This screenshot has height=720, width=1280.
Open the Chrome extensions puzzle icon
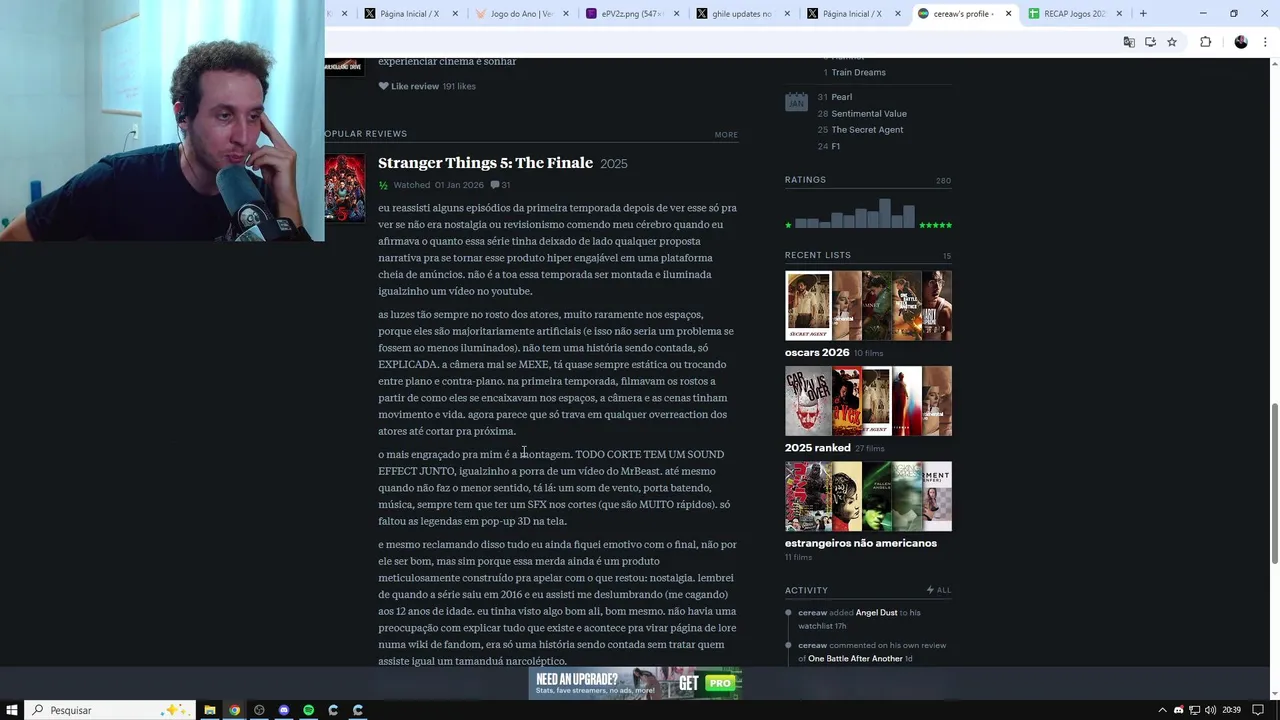click(x=1205, y=42)
